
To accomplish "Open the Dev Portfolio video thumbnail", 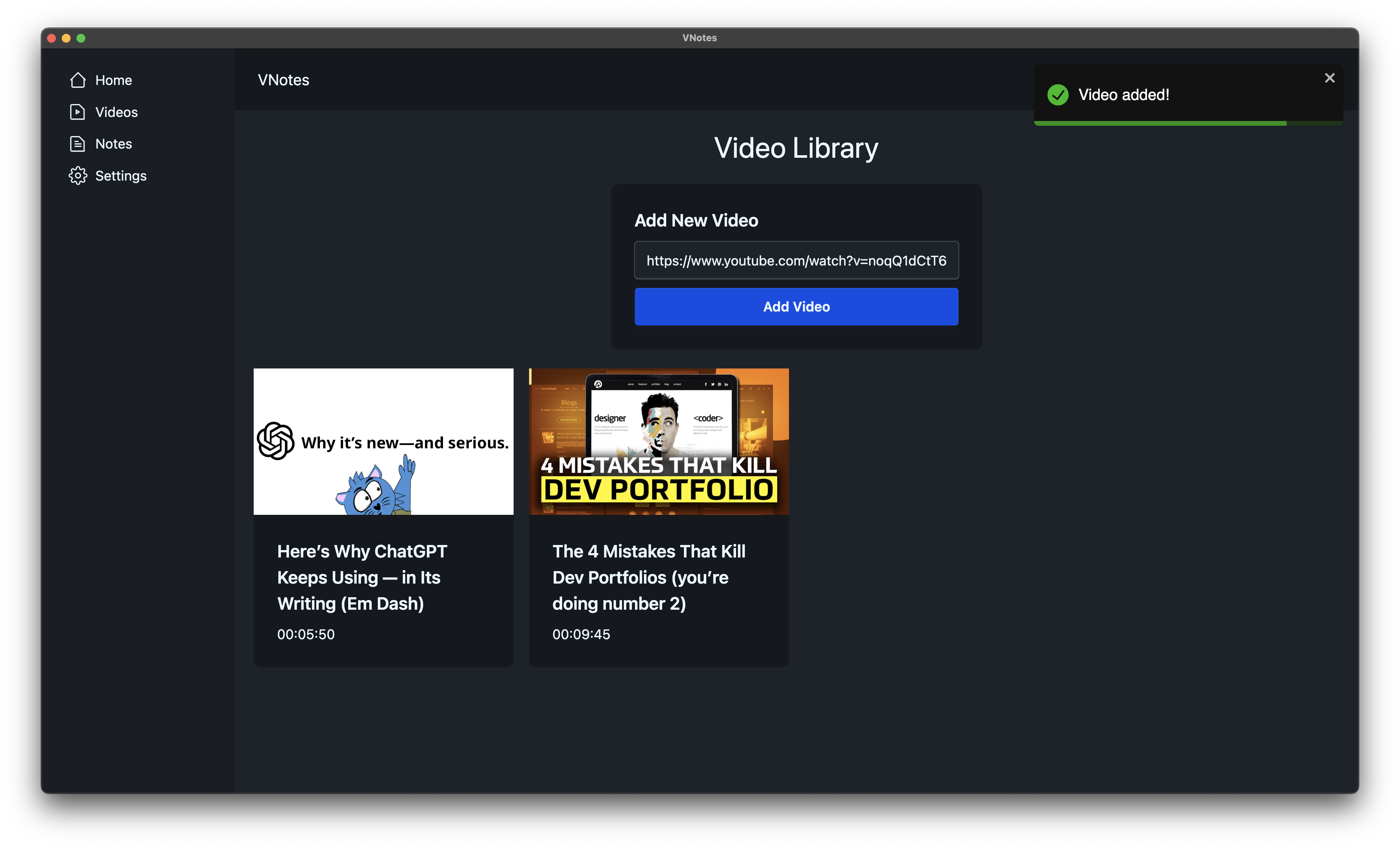I will tap(658, 442).
